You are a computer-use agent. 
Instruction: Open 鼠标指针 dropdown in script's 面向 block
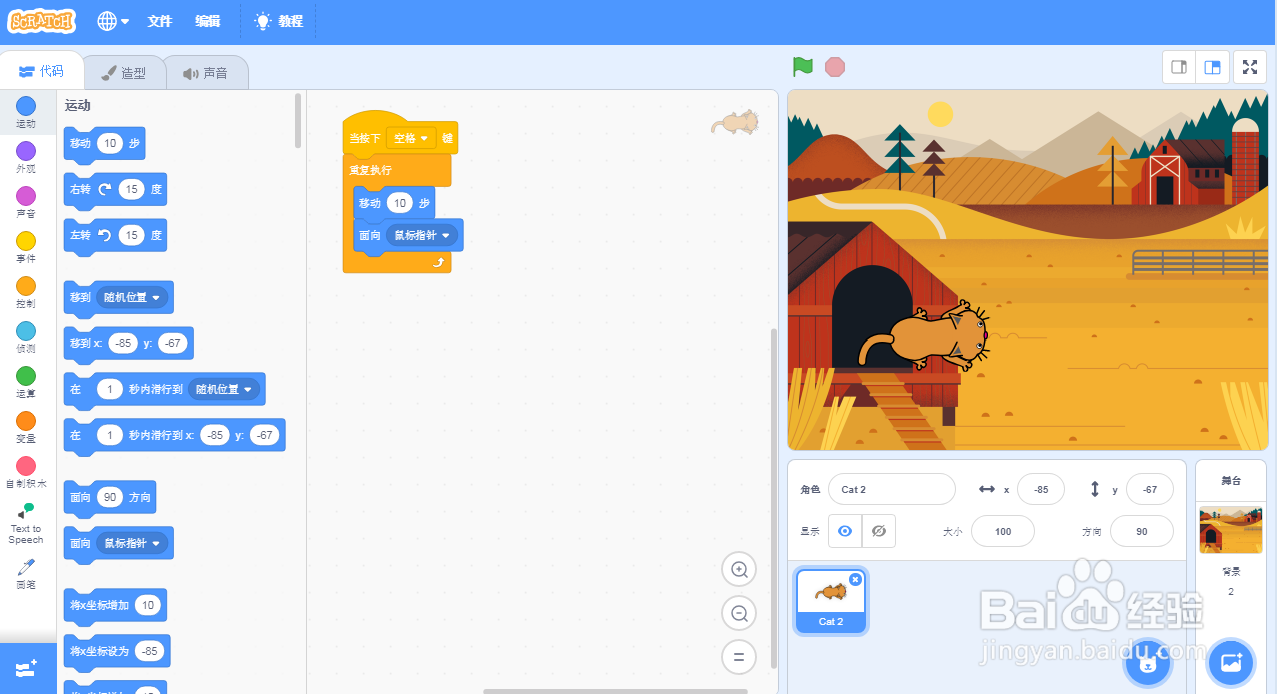click(421, 235)
